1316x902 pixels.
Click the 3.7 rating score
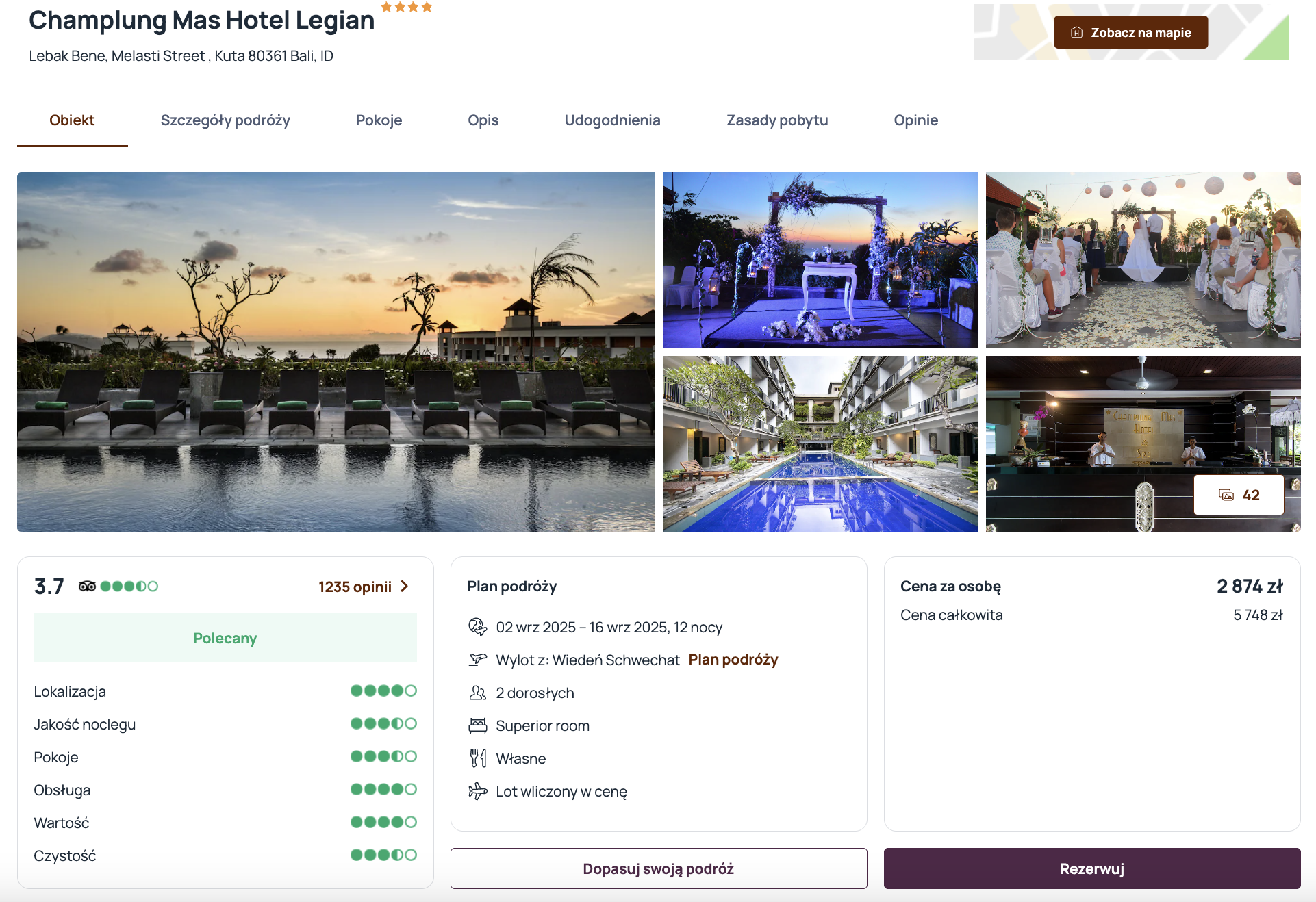pyautogui.click(x=49, y=587)
